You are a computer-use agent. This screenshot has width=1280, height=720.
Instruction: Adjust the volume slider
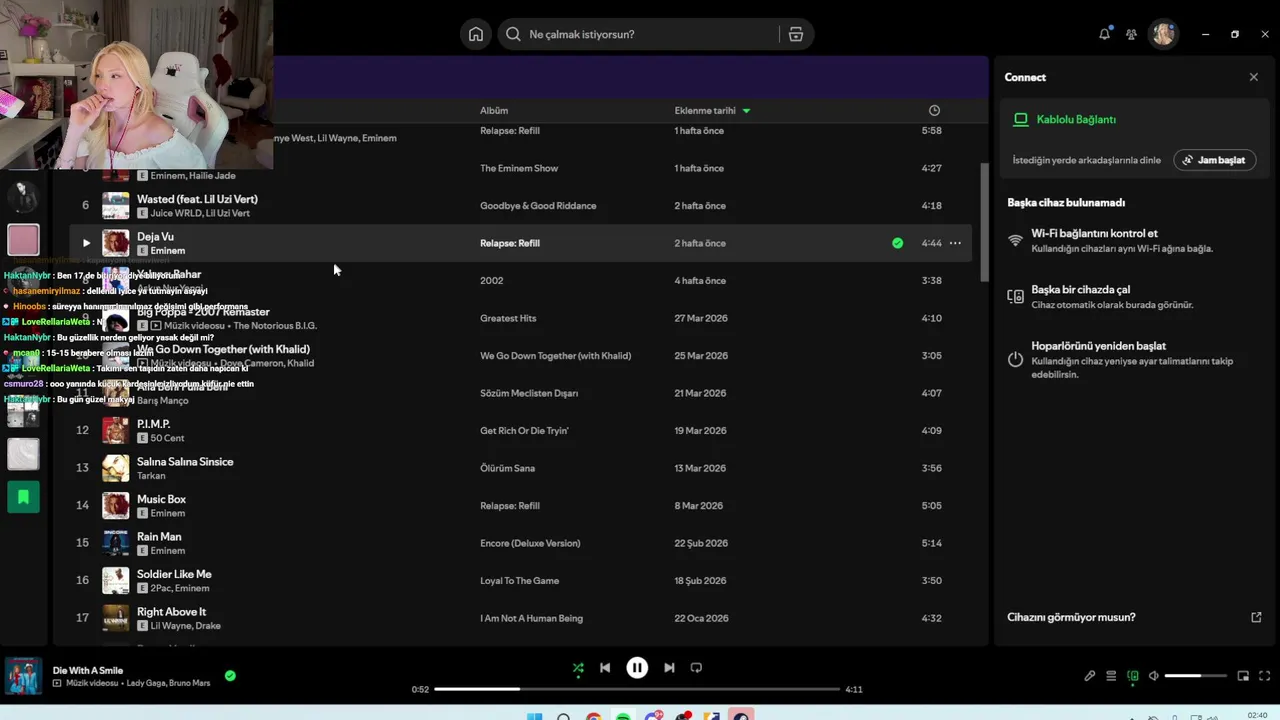pyautogui.click(x=1195, y=676)
